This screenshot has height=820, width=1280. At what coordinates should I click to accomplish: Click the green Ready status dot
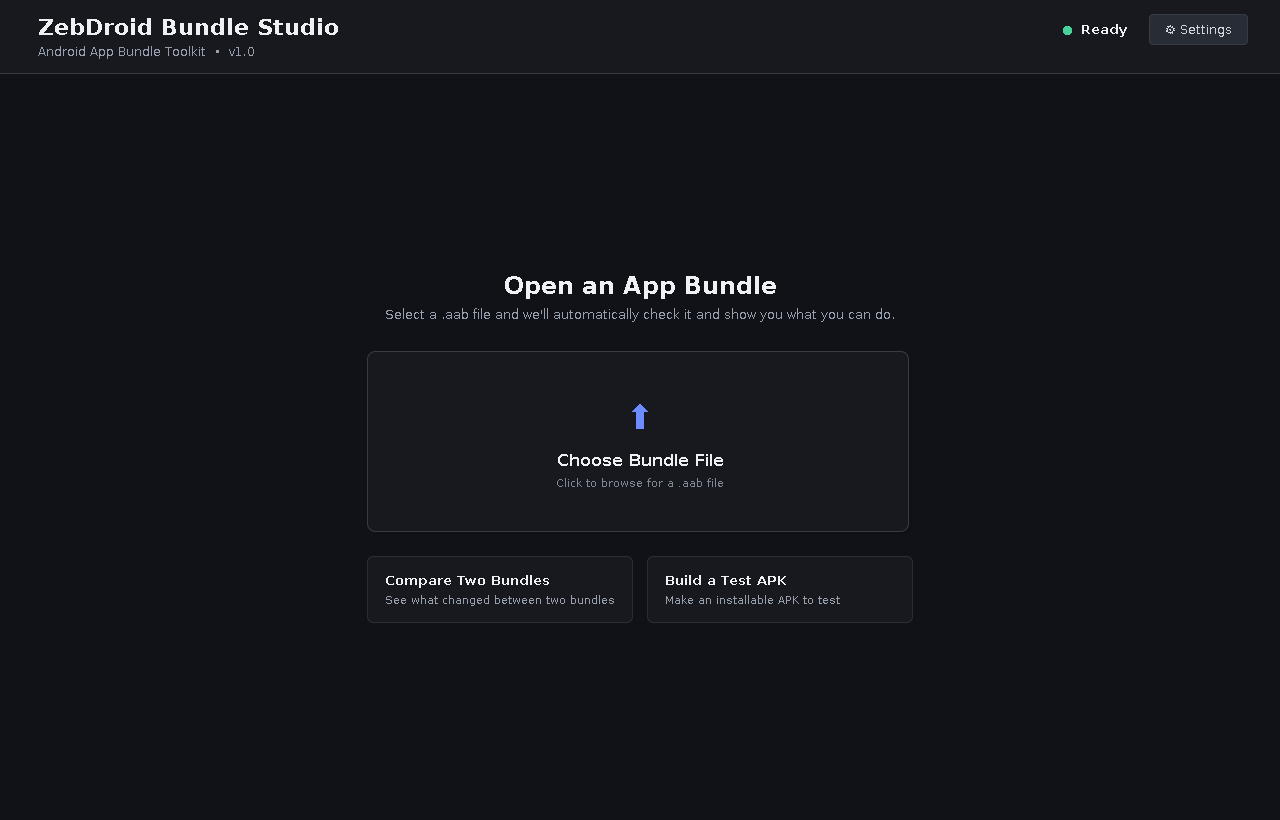point(1067,30)
